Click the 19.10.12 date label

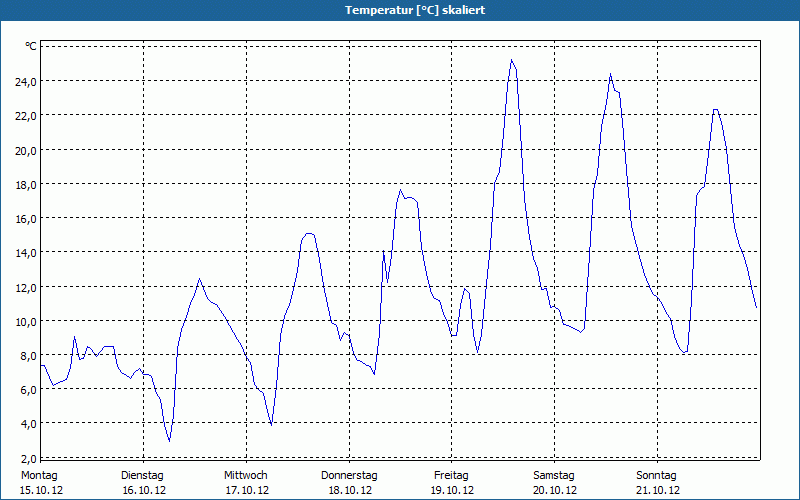451,490
